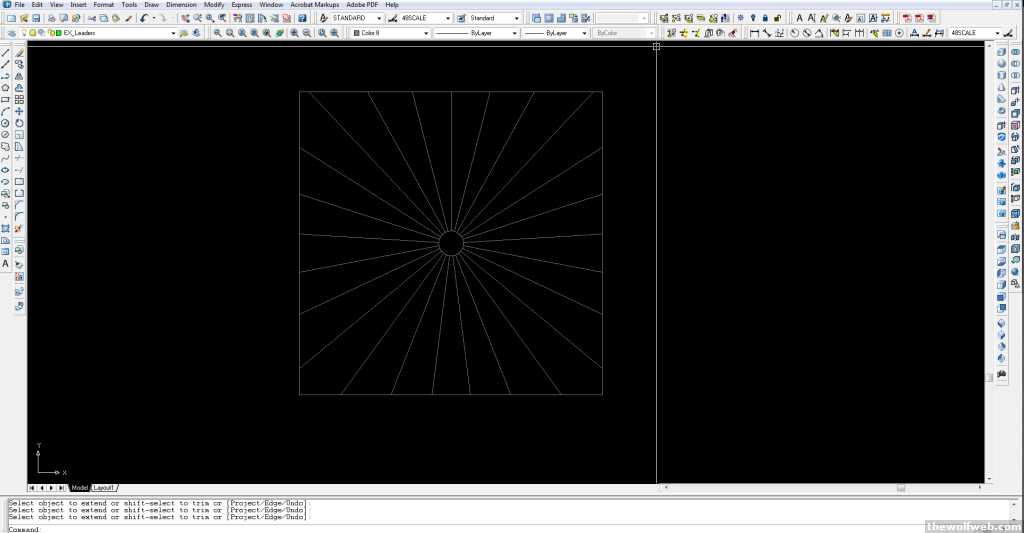Click the Multiline Text 'A' tool

point(6,264)
